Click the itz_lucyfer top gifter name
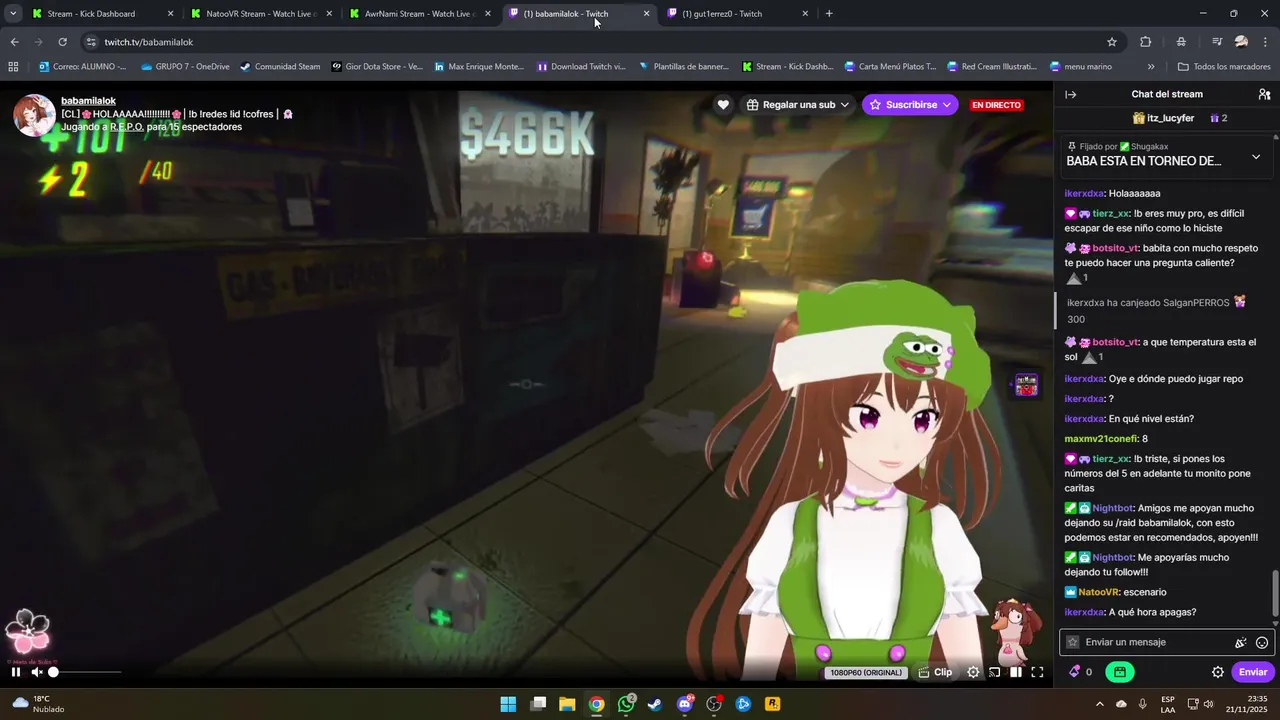The image size is (1280, 720). [1170, 118]
